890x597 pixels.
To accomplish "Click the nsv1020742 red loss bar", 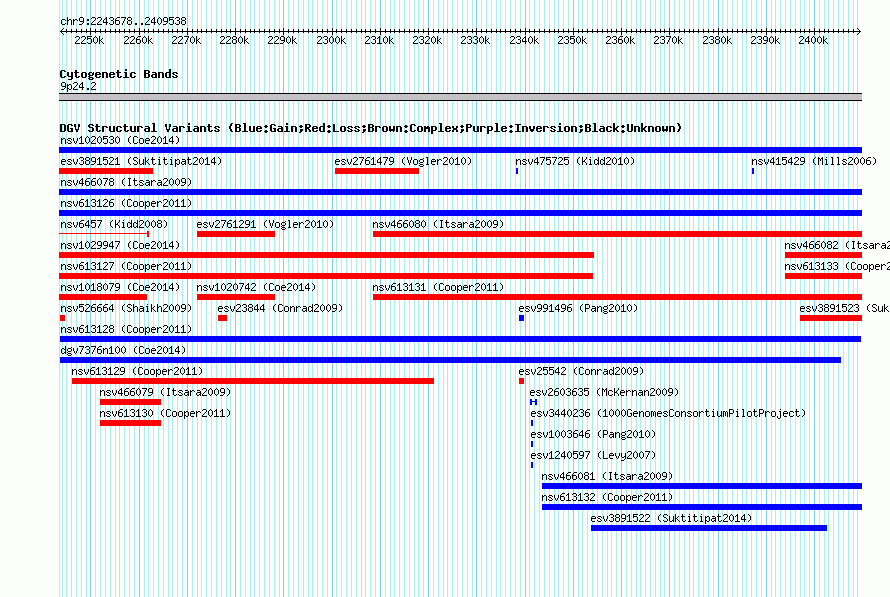I will click(236, 297).
